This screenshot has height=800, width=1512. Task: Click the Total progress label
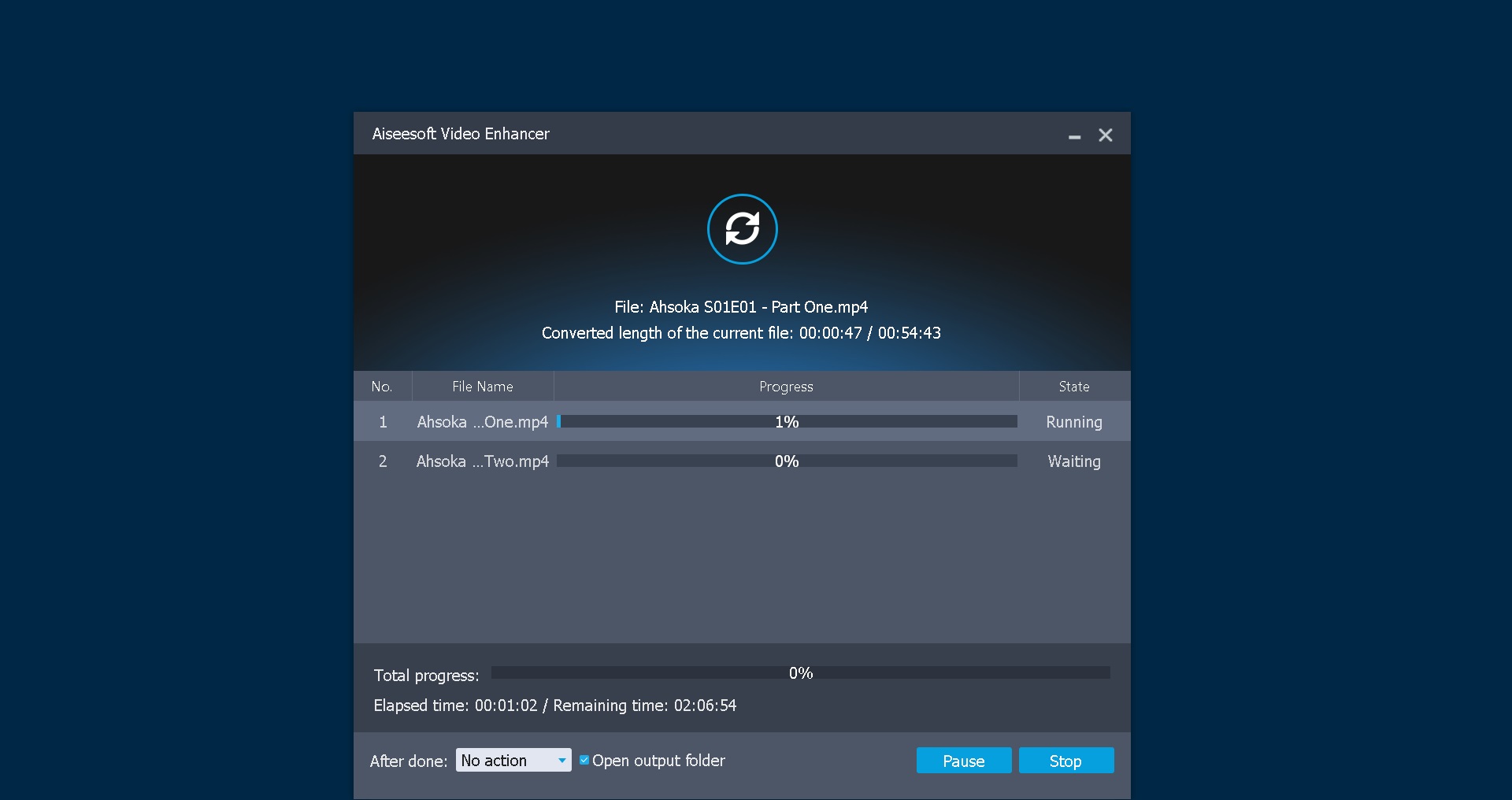(x=426, y=676)
